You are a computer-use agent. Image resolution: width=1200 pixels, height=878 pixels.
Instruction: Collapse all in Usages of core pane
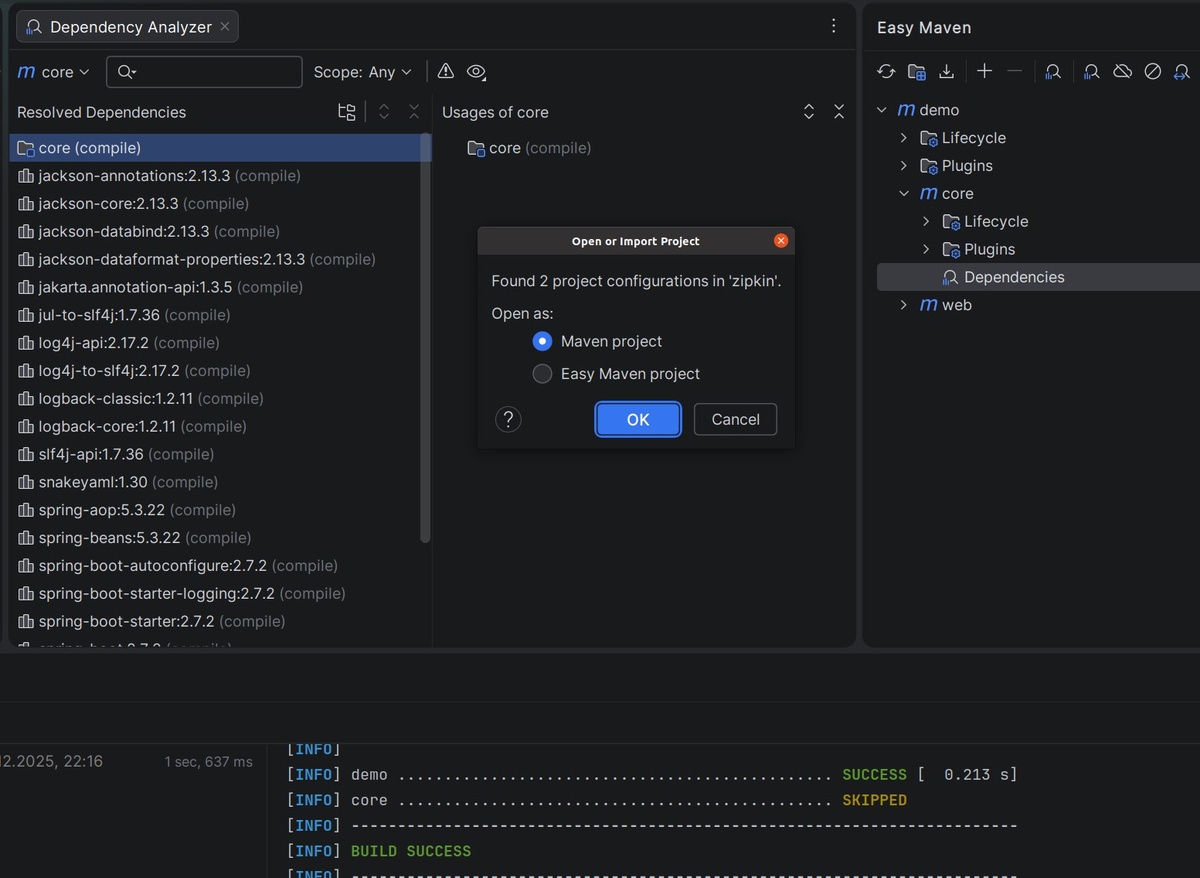[839, 112]
